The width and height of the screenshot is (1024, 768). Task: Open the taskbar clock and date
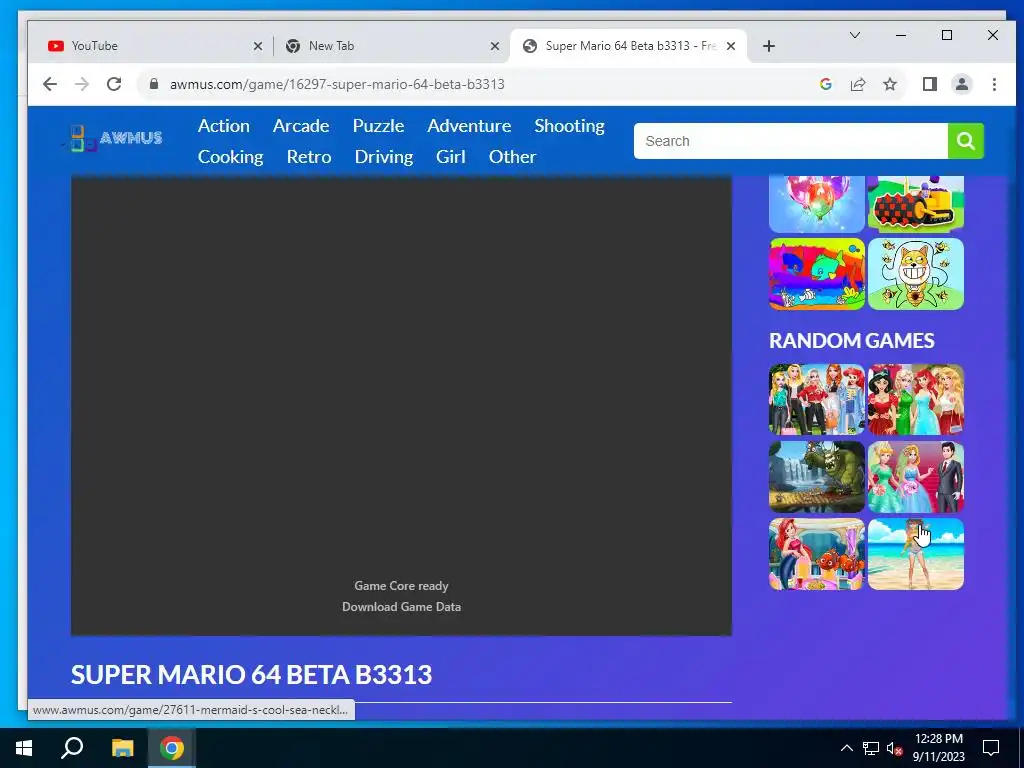coord(938,748)
